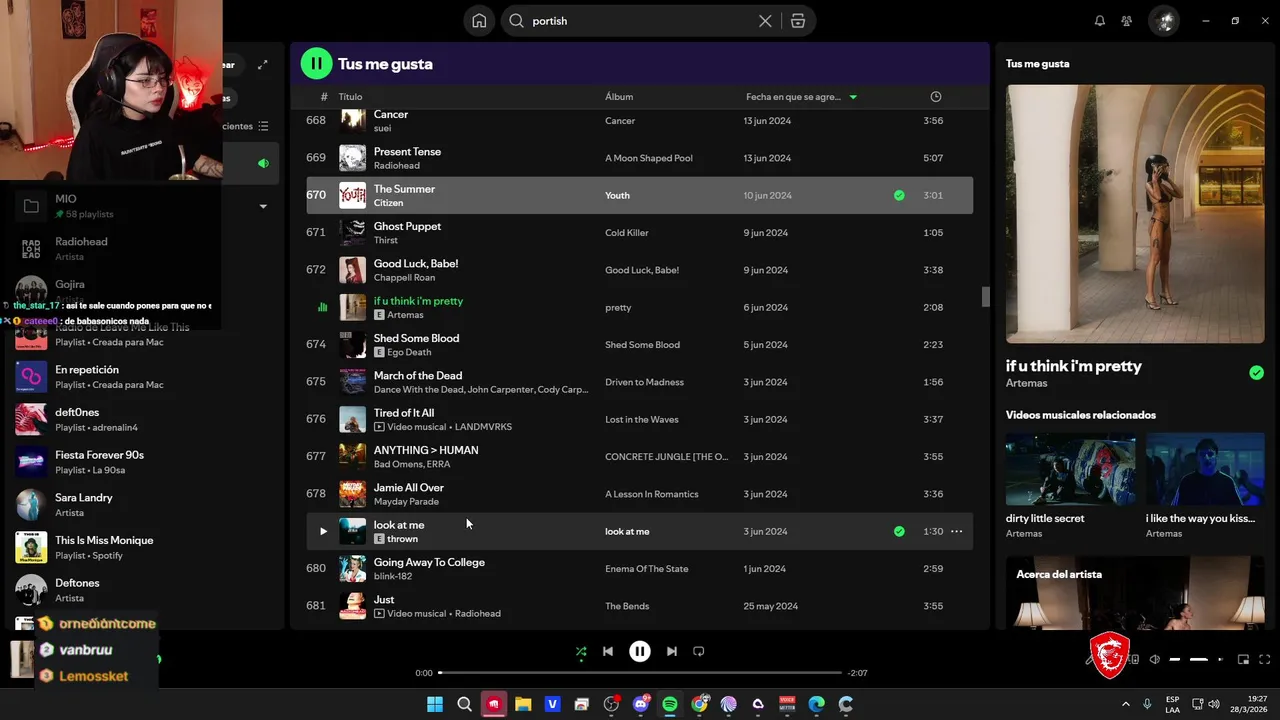Image resolution: width=1280 pixels, height=720 pixels.
Task: Open Sara Landry artist in library
Action: pos(140,505)
